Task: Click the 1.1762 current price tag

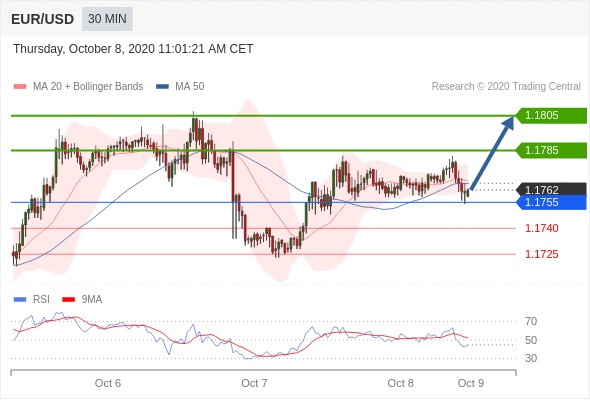Action: (x=551, y=189)
